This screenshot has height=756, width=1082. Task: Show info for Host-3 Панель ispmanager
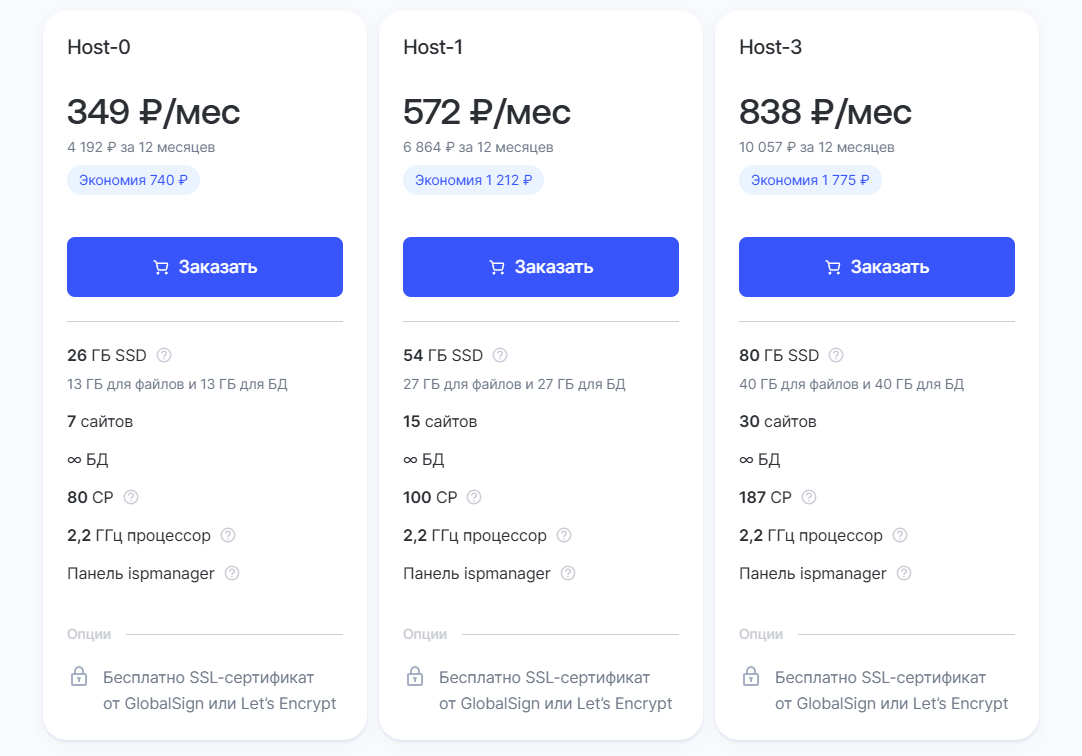coord(904,573)
